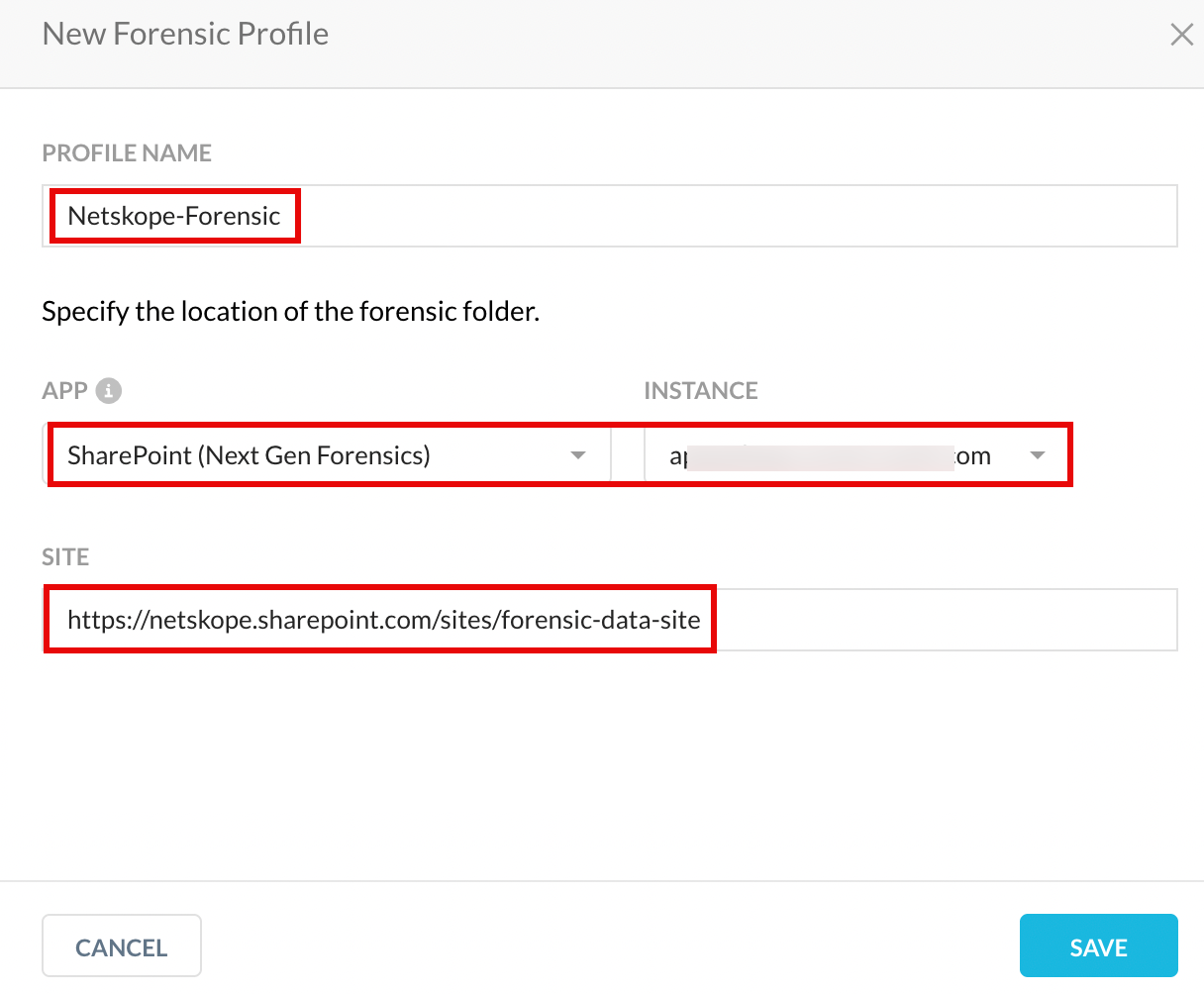
Task: Open the SharePoint (Next Gen Forensics) app dropdown
Action: [x=327, y=455]
